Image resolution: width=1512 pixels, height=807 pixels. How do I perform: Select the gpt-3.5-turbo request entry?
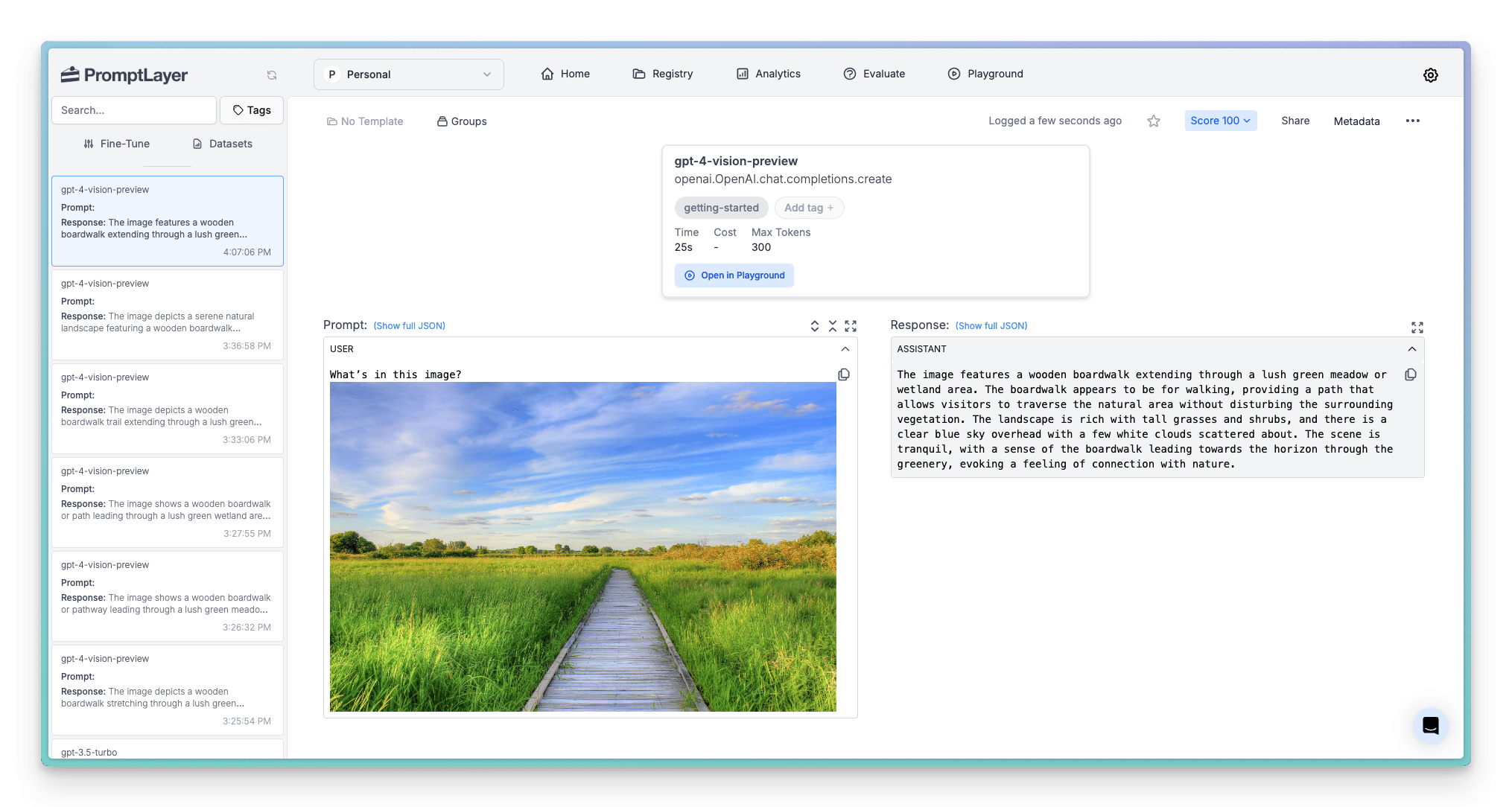[x=168, y=750]
